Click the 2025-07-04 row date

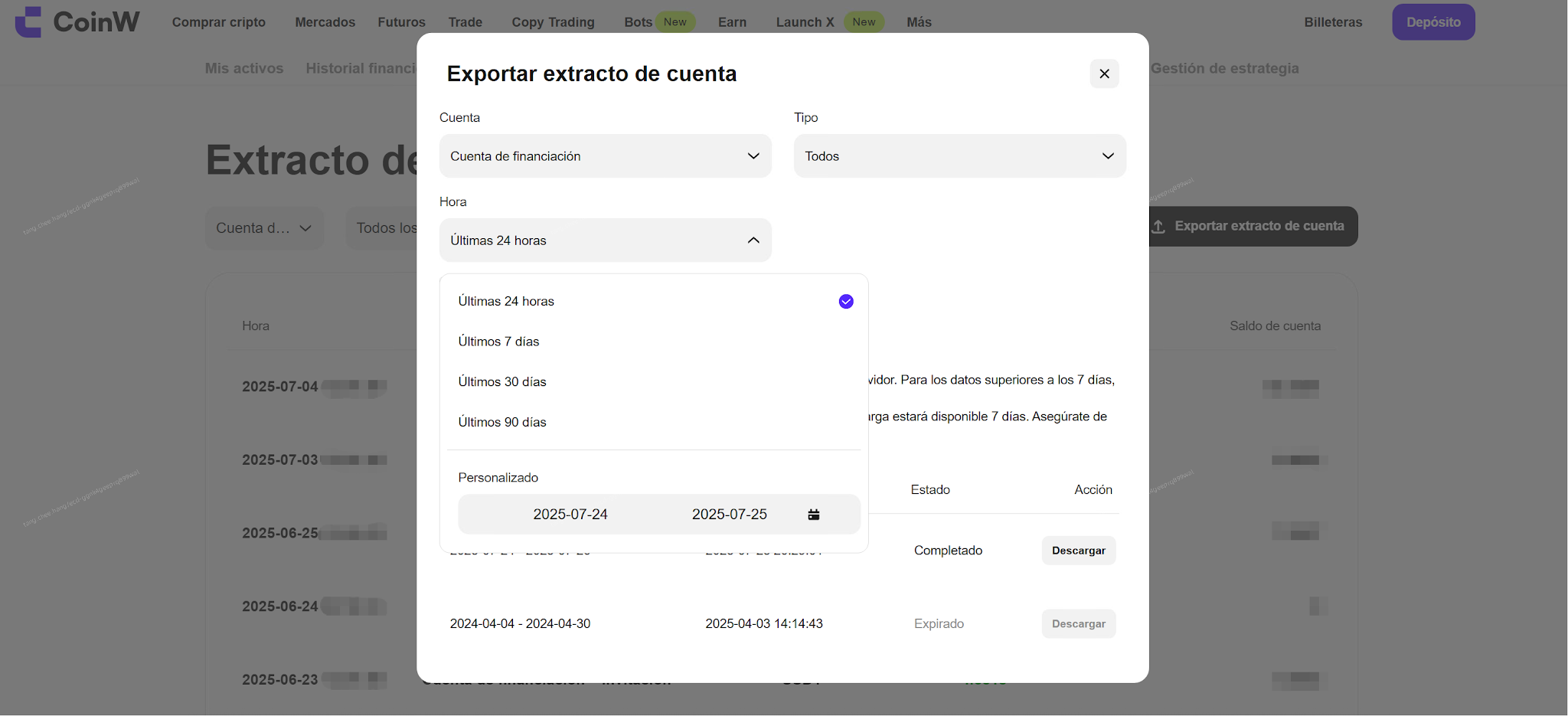point(280,387)
